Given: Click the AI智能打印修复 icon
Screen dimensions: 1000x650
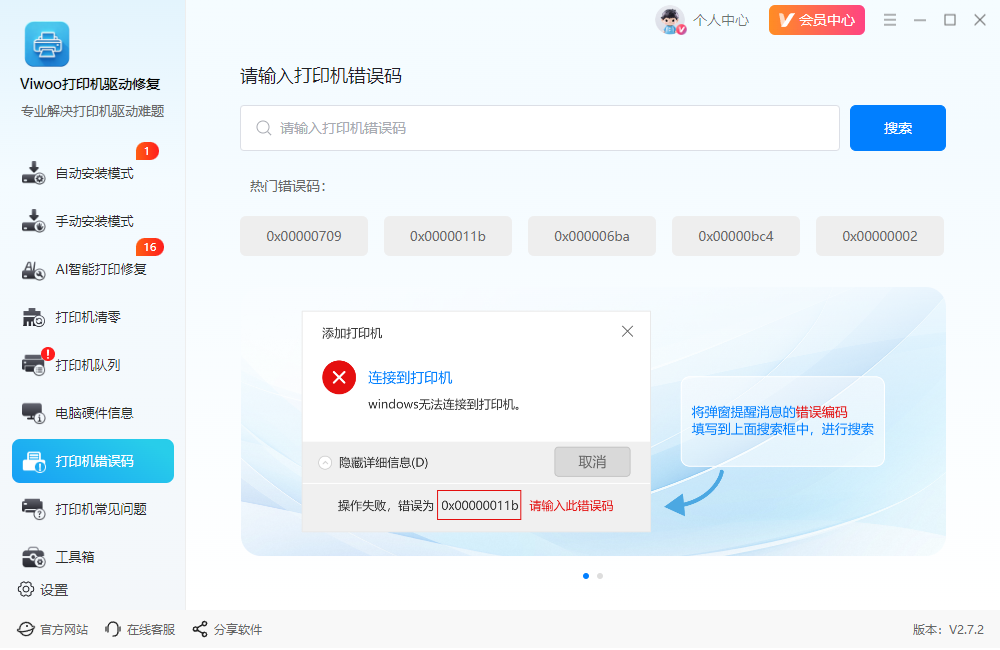Looking at the screenshot, I should pyautogui.click(x=33, y=270).
